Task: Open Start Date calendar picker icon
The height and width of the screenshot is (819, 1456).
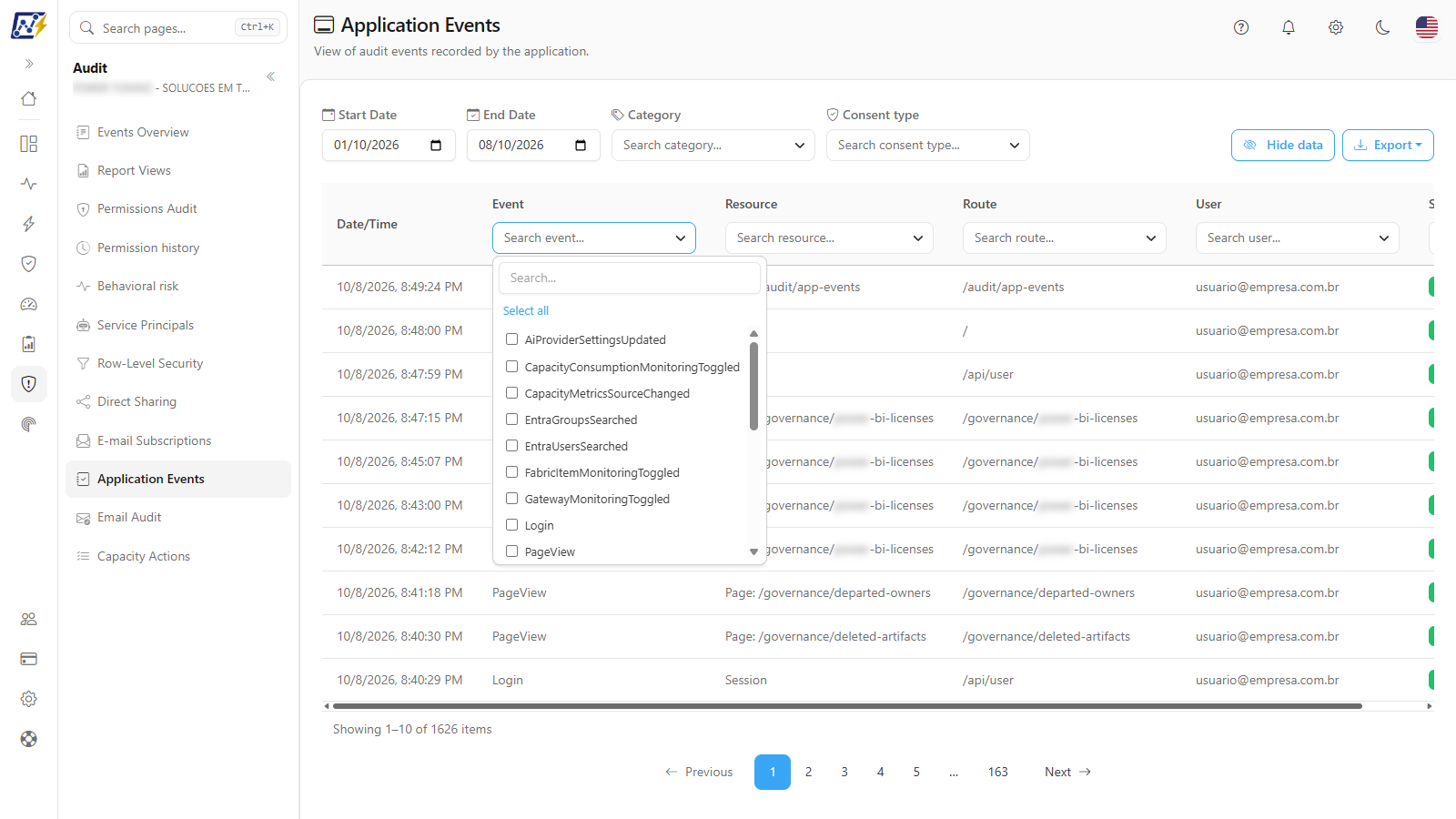Action: pos(436,146)
